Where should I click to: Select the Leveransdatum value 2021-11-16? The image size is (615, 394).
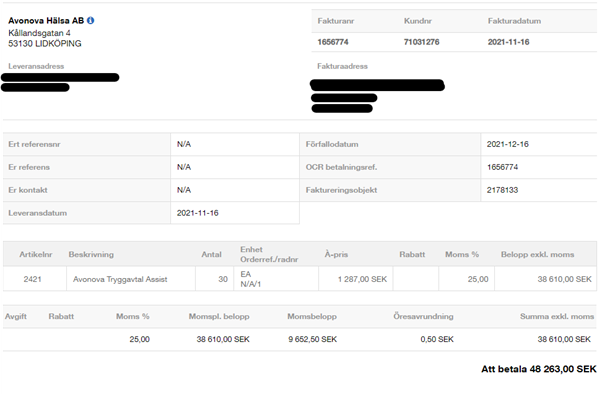(197, 213)
